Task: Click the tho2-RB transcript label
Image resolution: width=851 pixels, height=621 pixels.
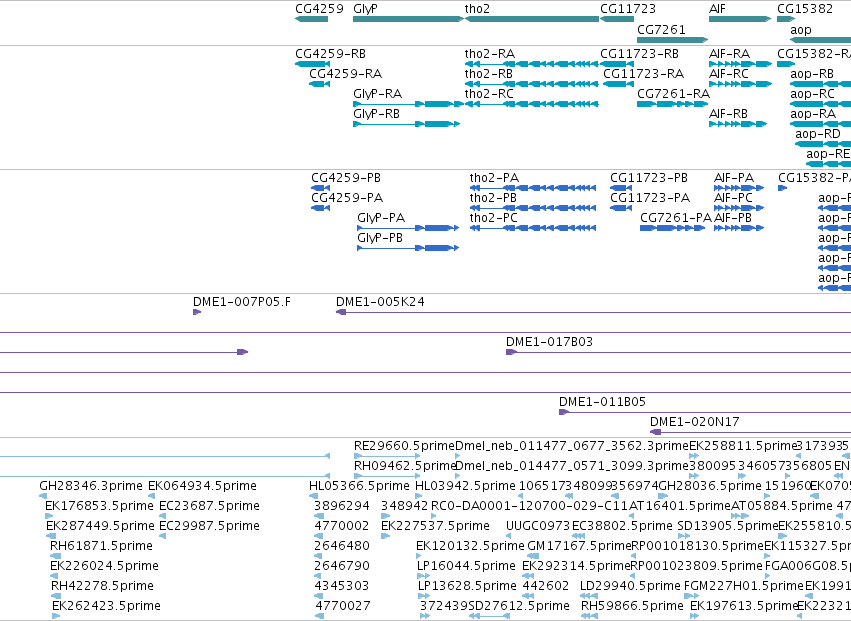Action: [x=488, y=74]
